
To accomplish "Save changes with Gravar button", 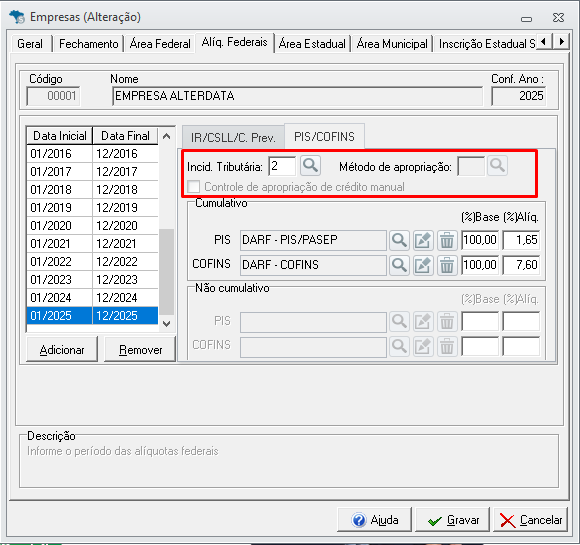I will pos(453,520).
